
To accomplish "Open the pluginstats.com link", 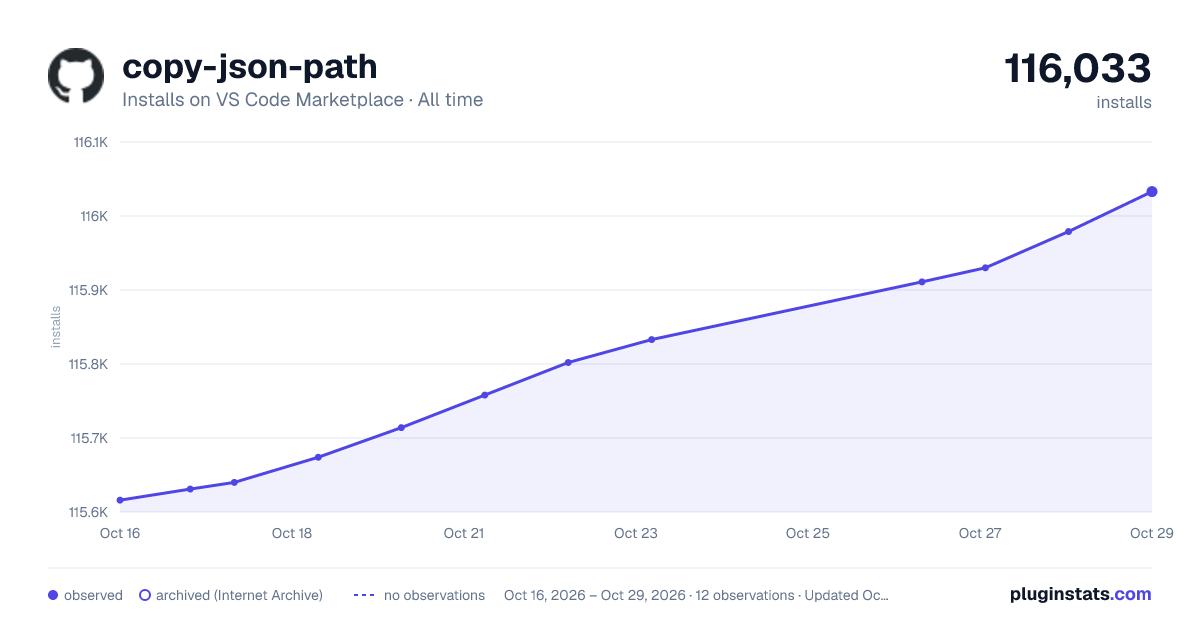I will tap(1081, 594).
